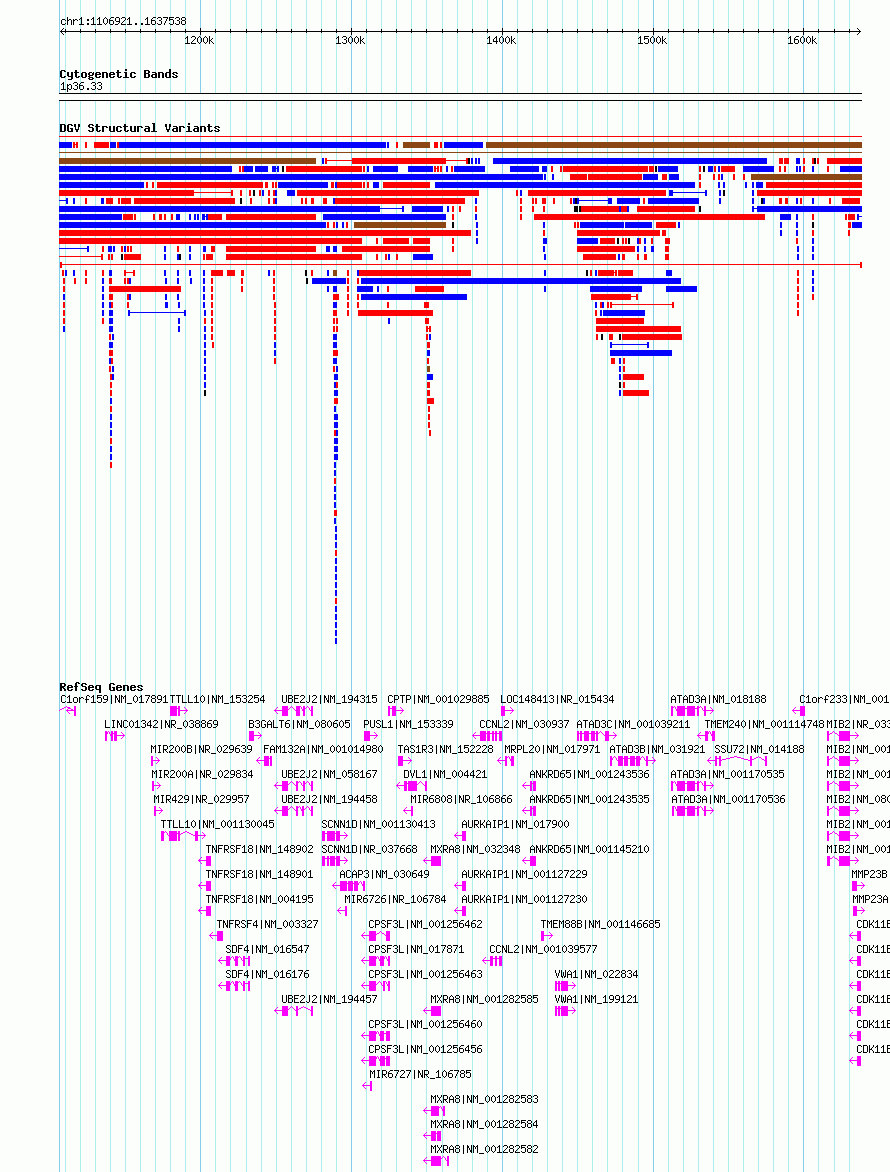
Task: Click the PUSL1|NM_153339 gene label
Action: point(409,724)
